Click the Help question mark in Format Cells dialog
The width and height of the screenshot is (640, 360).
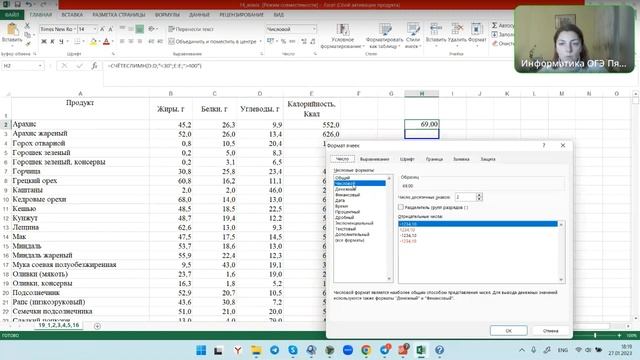(x=544, y=145)
